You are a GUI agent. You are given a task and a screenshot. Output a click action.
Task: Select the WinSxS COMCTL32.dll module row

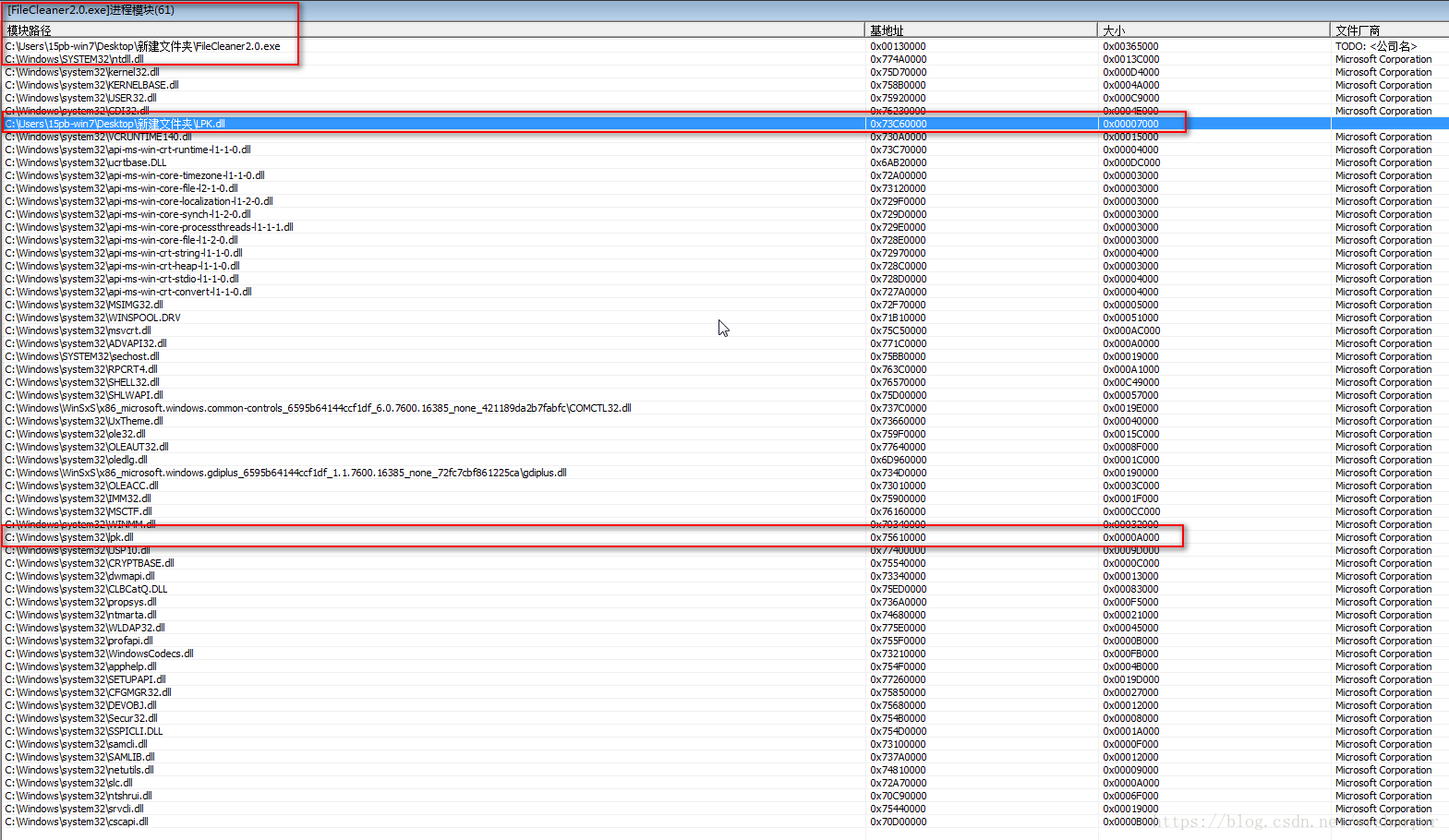click(x=724, y=408)
